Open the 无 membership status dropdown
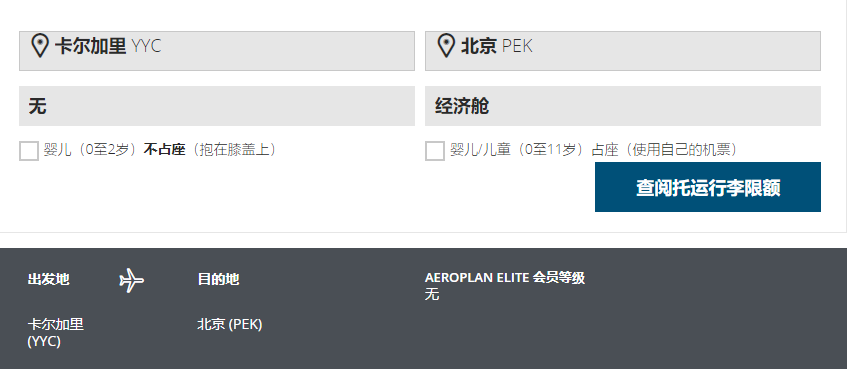Image resolution: width=854 pixels, height=376 pixels. (217, 106)
